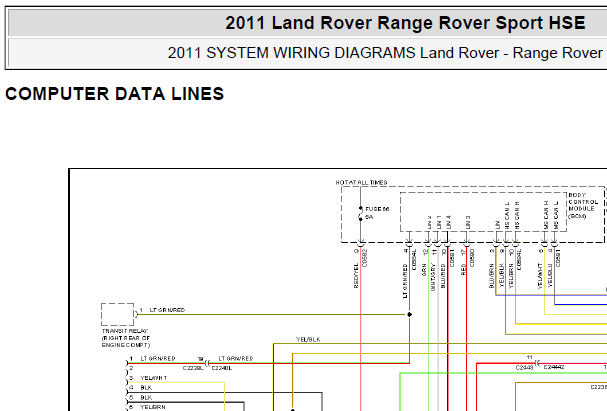Click the 'C0580' connector label
This screenshot has width=607, height=411.
point(472,258)
